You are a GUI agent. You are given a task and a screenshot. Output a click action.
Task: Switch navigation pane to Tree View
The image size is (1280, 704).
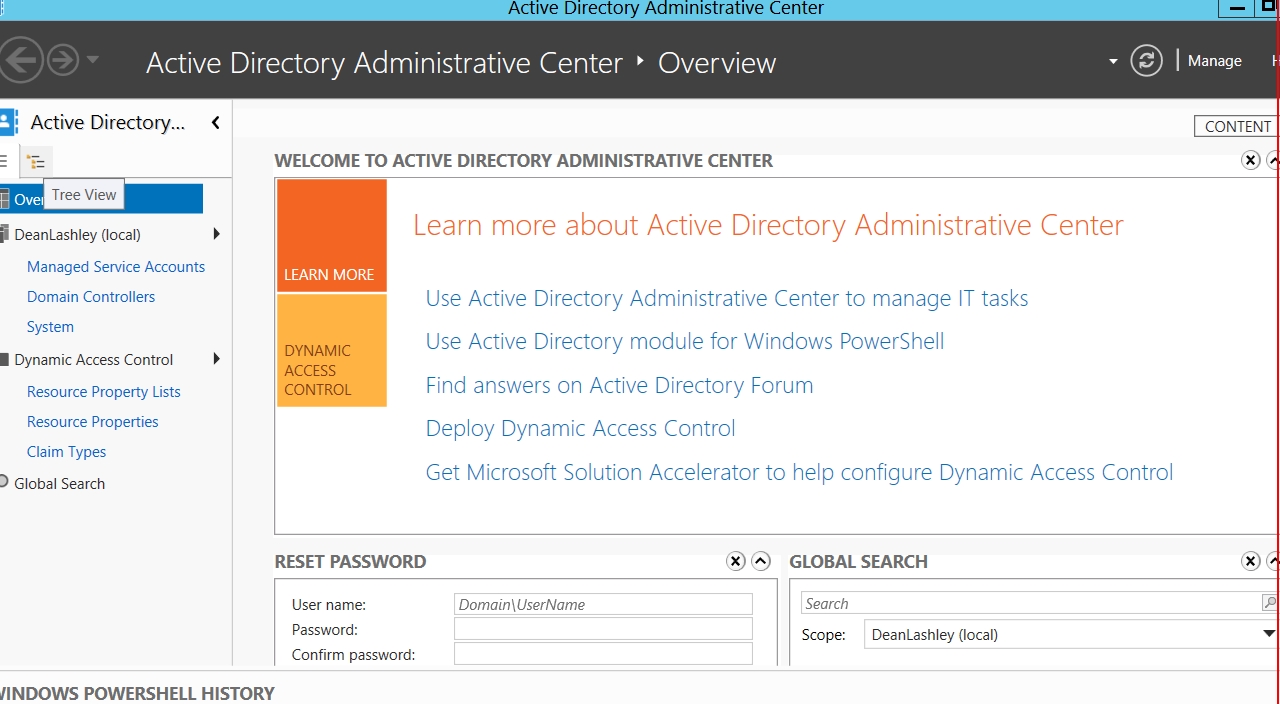36,162
